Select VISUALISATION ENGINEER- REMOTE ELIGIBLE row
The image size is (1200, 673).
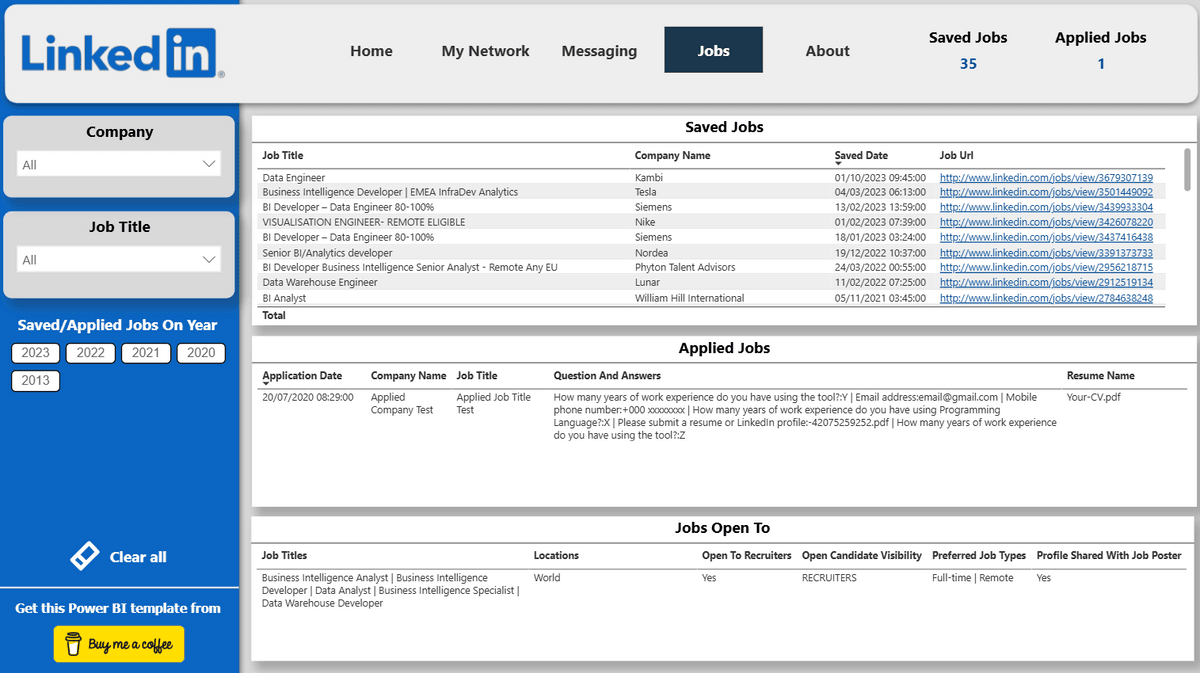[713, 222]
